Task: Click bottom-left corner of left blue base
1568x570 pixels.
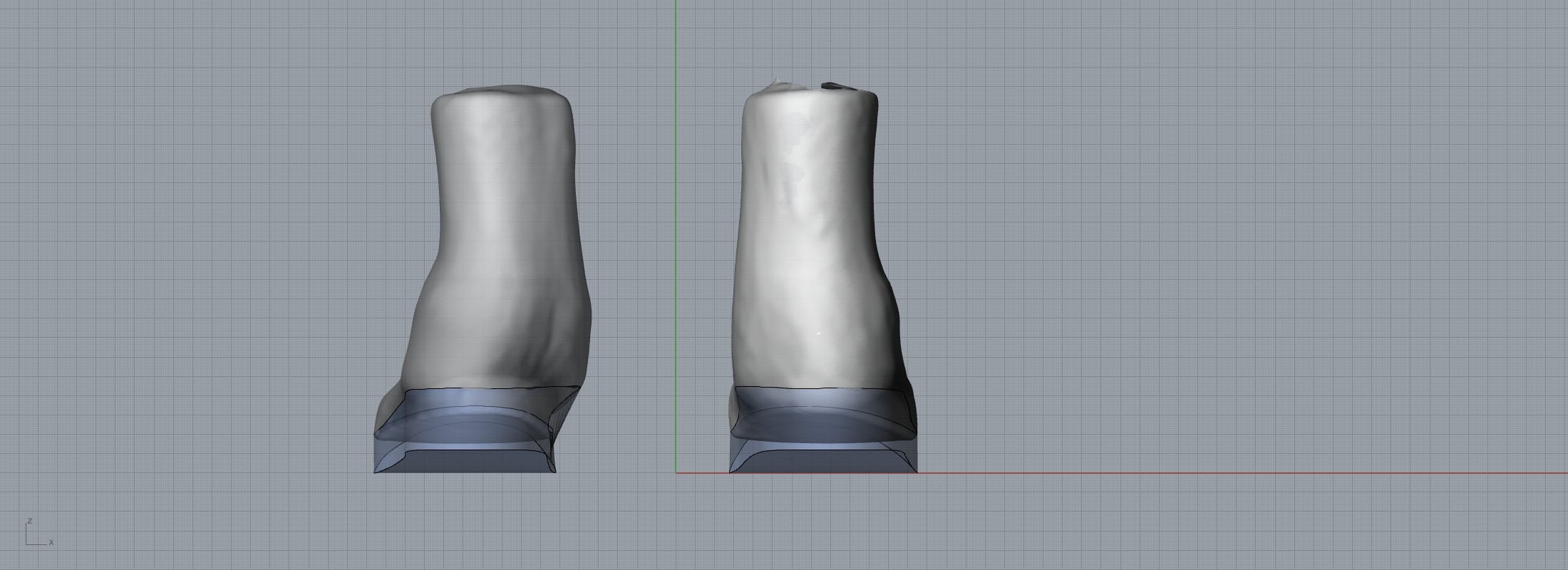Action: pyautogui.click(x=376, y=471)
